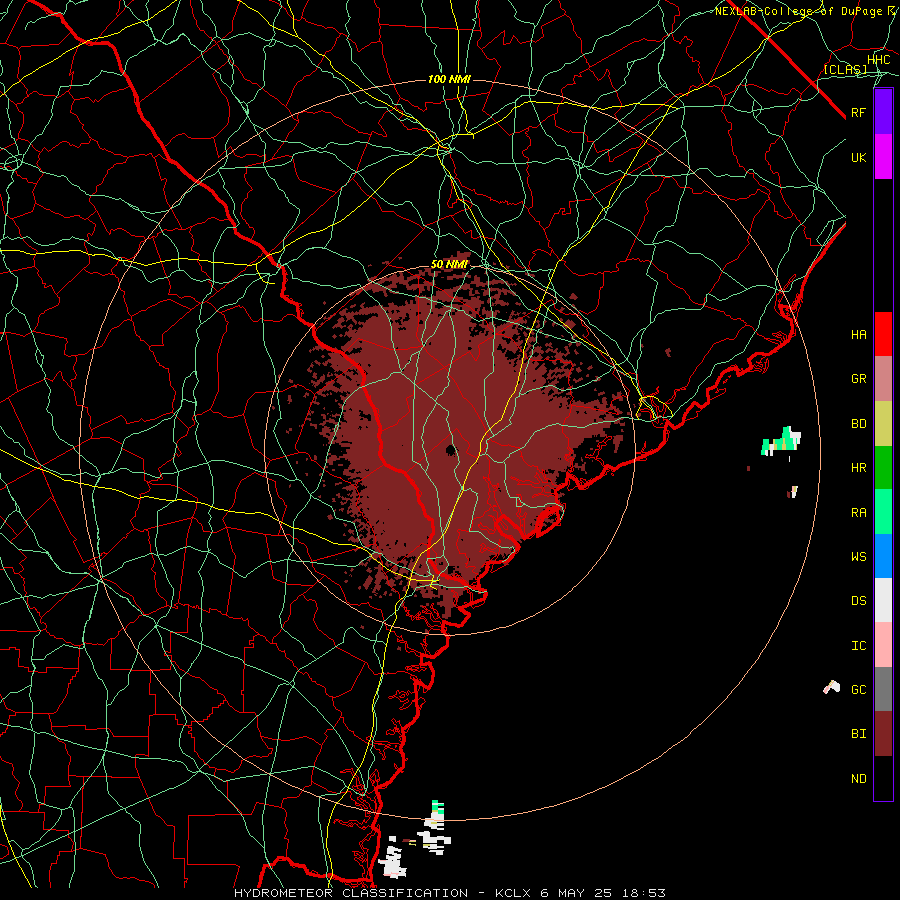
Task: Select the pinkish GR legend color swatch
Action: click(x=883, y=378)
